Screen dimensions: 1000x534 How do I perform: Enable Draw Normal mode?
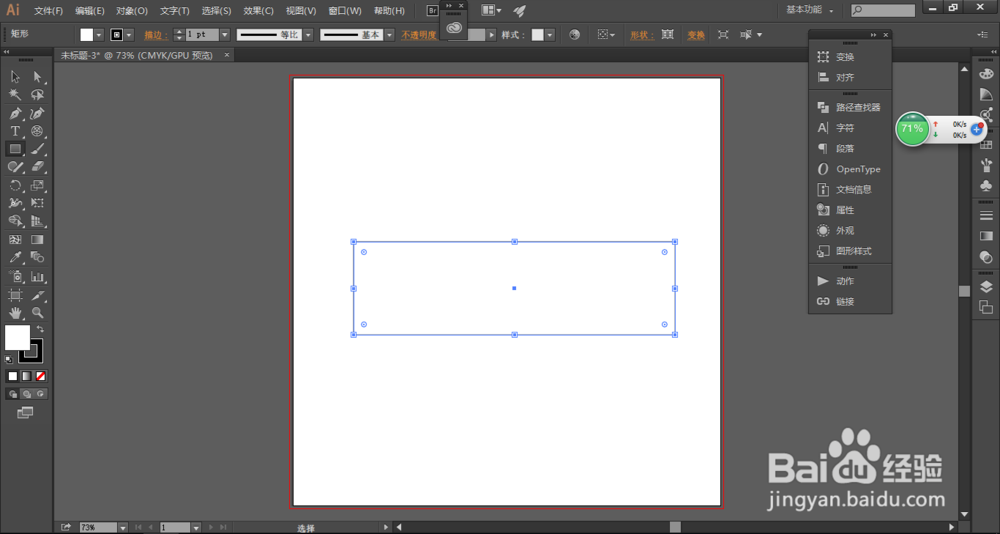(13, 394)
